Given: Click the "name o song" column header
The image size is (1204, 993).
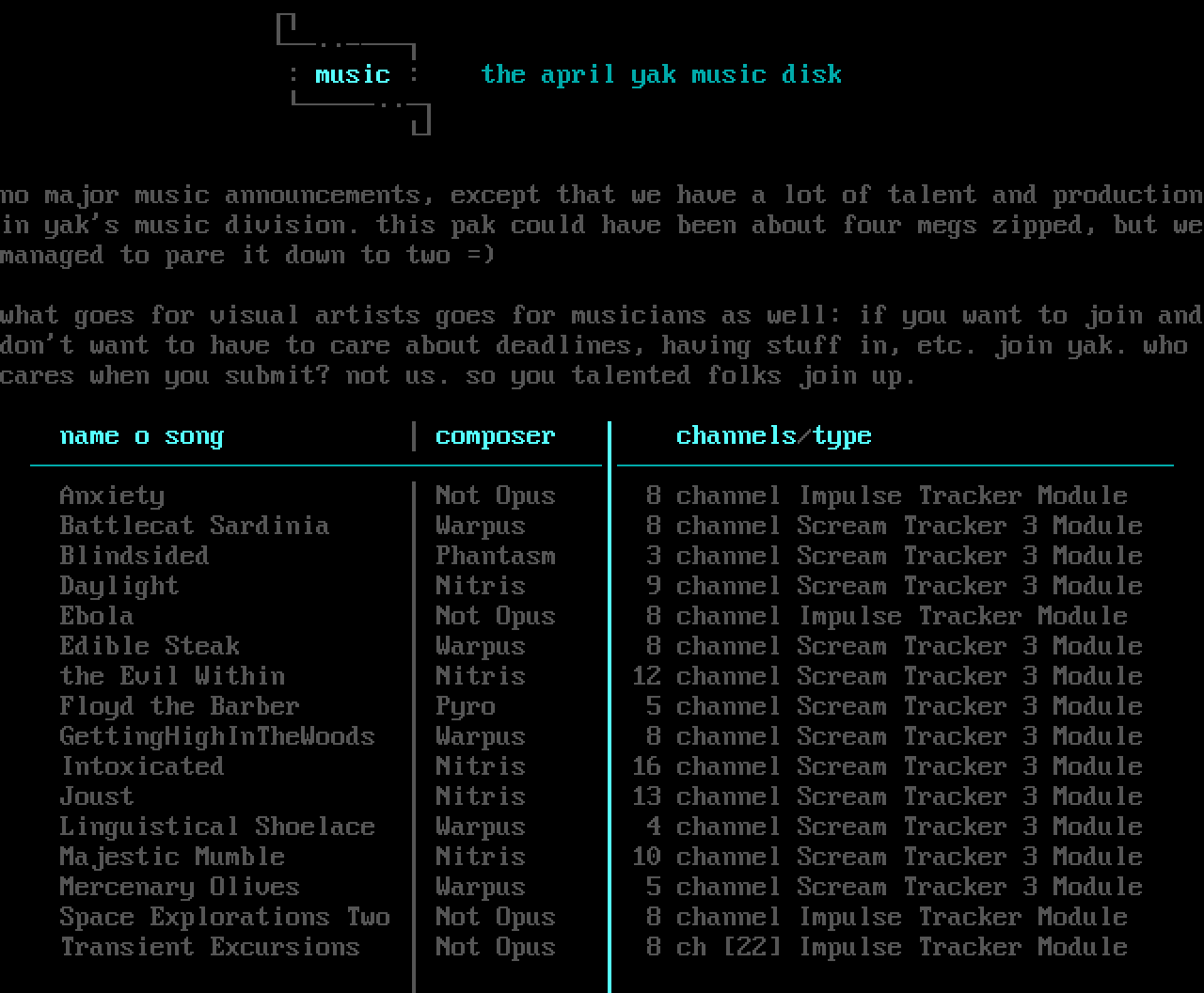Looking at the screenshot, I should point(142,436).
